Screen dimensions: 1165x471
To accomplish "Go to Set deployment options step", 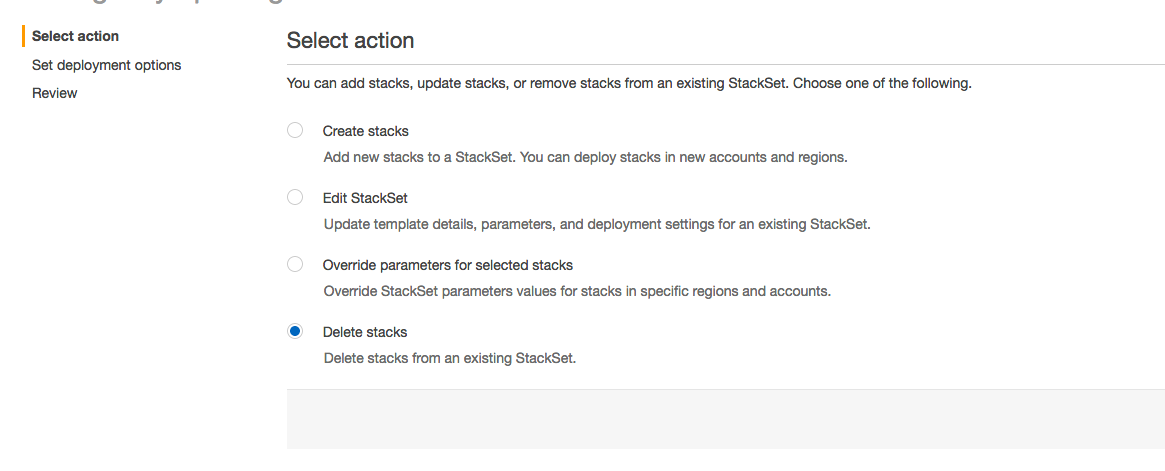I will 106,65.
